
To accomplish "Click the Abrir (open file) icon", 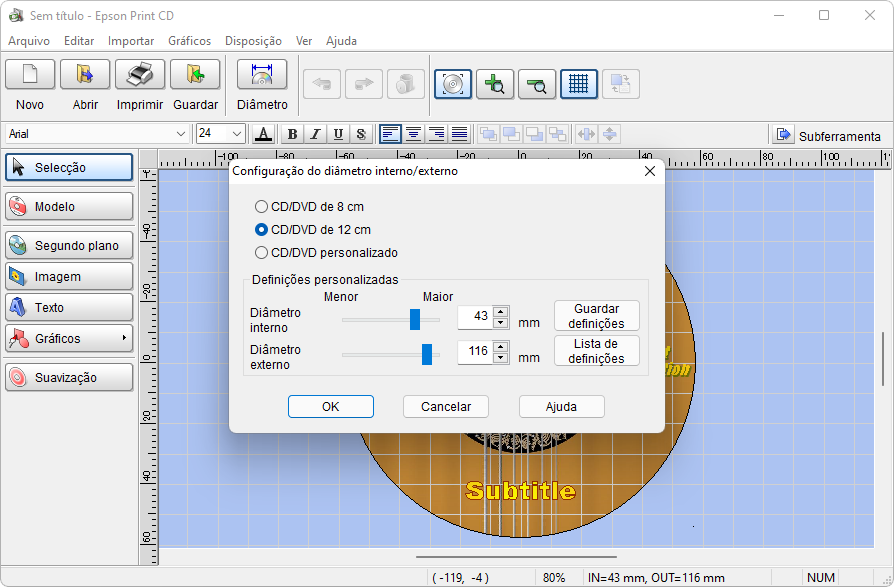I will tap(85, 75).
